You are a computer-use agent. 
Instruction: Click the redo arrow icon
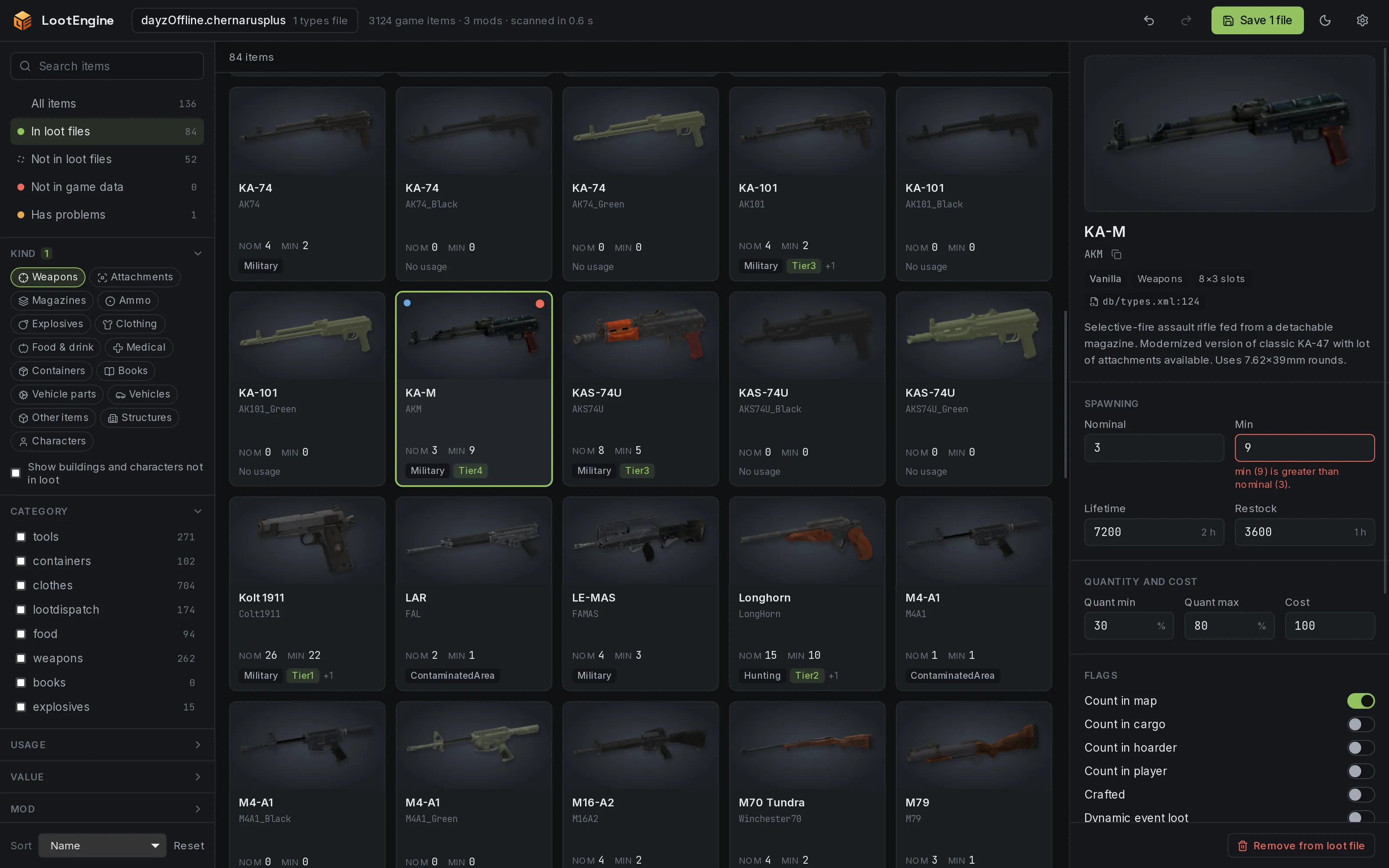pos(1186,21)
